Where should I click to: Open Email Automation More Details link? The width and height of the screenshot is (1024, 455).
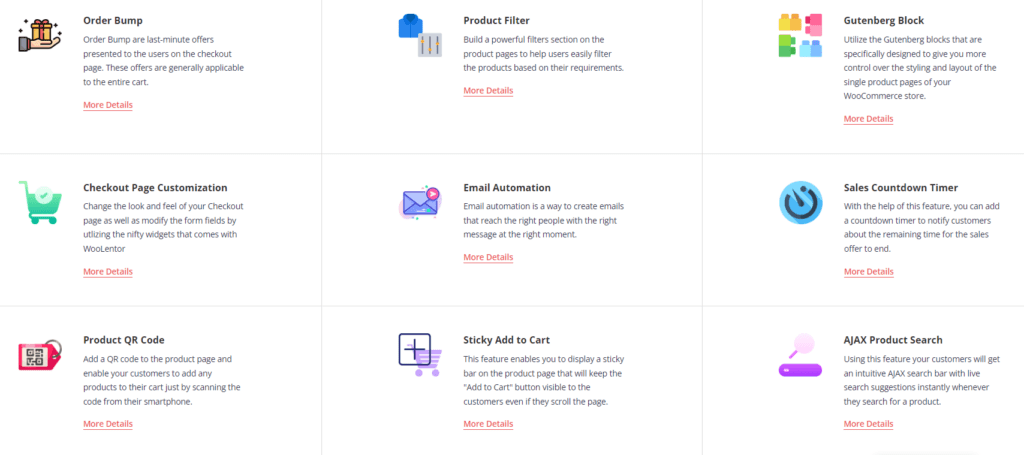tap(488, 258)
